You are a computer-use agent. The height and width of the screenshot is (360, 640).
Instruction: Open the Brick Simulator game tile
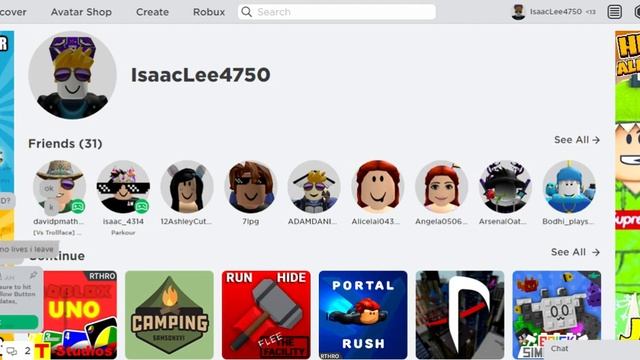coord(557,315)
